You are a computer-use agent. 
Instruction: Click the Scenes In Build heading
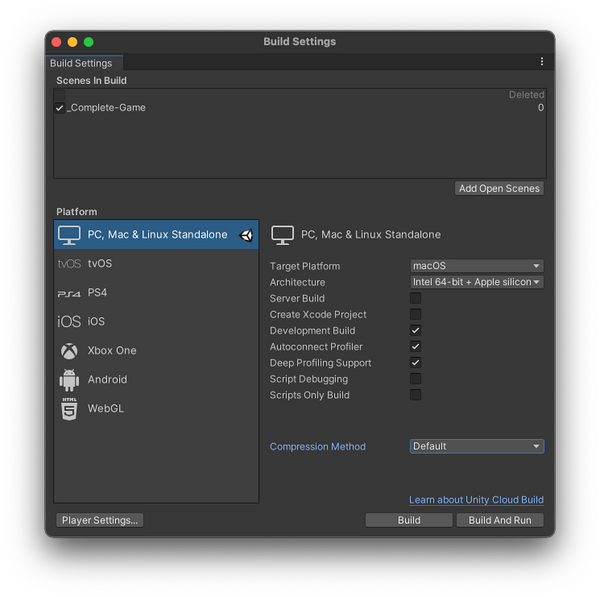point(91,81)
